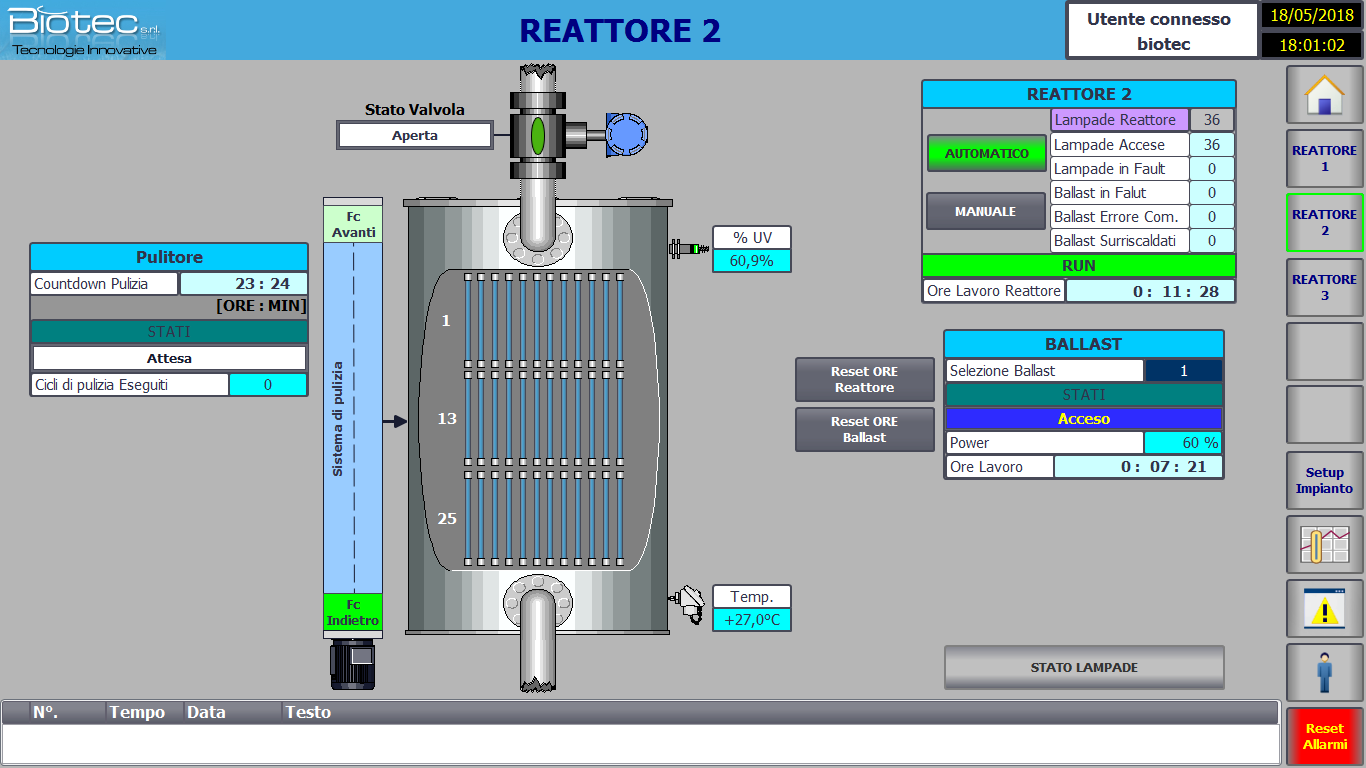The width and height of the screenshot is (1366, 768).
Task: Click Reset ORE Ballast button
Action: pos(865,429)
